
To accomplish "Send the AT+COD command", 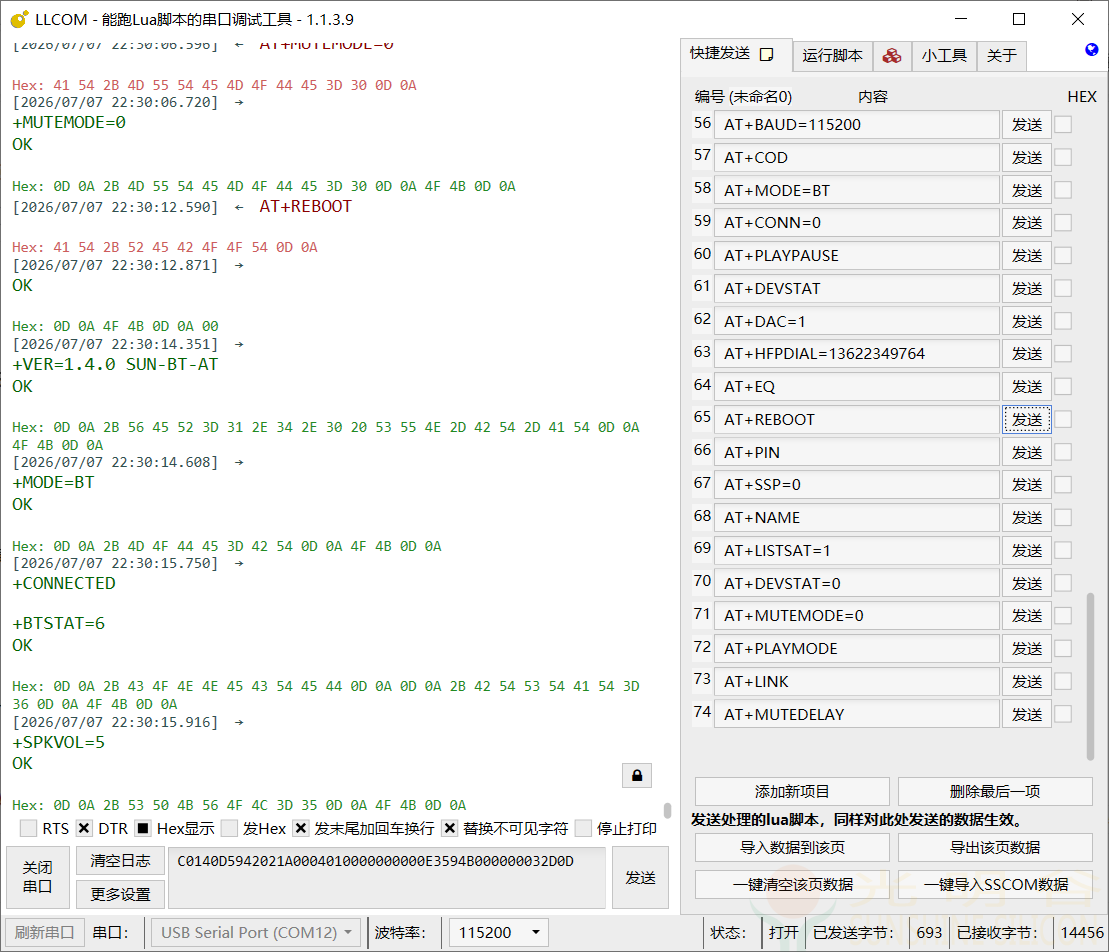I will (1026, 157).
